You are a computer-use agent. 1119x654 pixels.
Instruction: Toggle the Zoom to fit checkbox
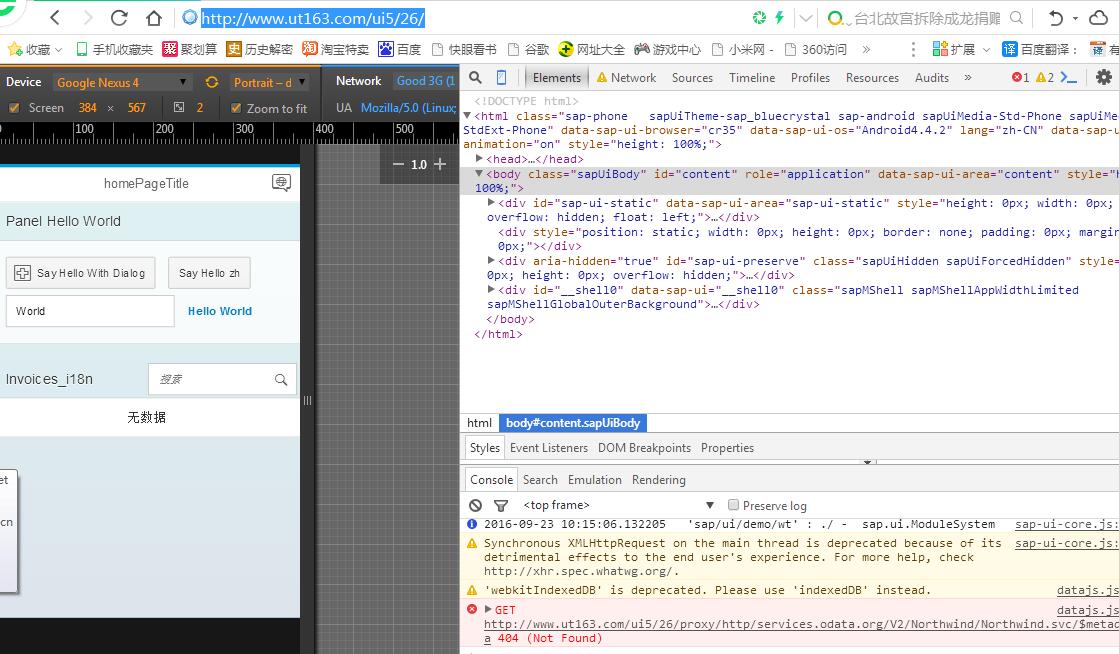pos(236,108)
